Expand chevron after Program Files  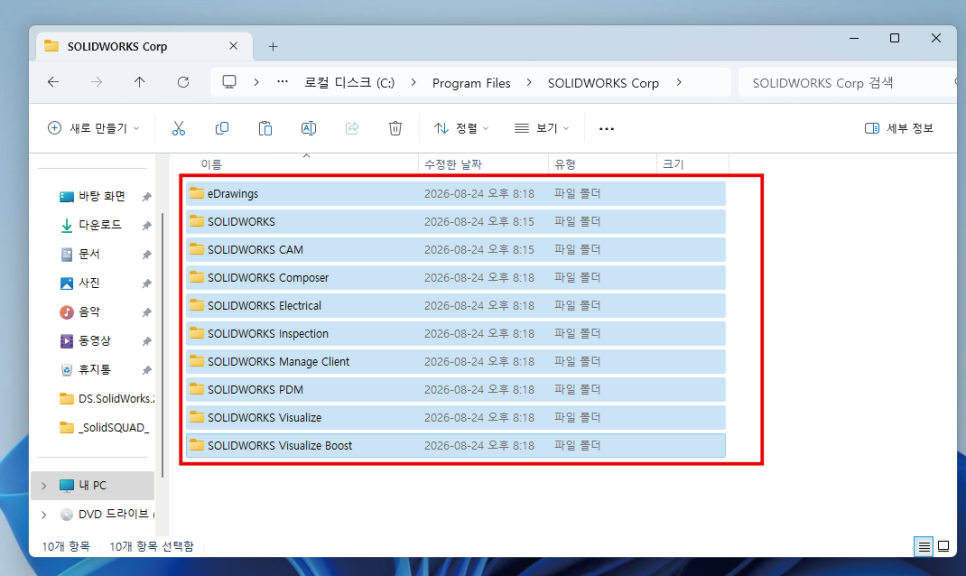tap(529, 82)
